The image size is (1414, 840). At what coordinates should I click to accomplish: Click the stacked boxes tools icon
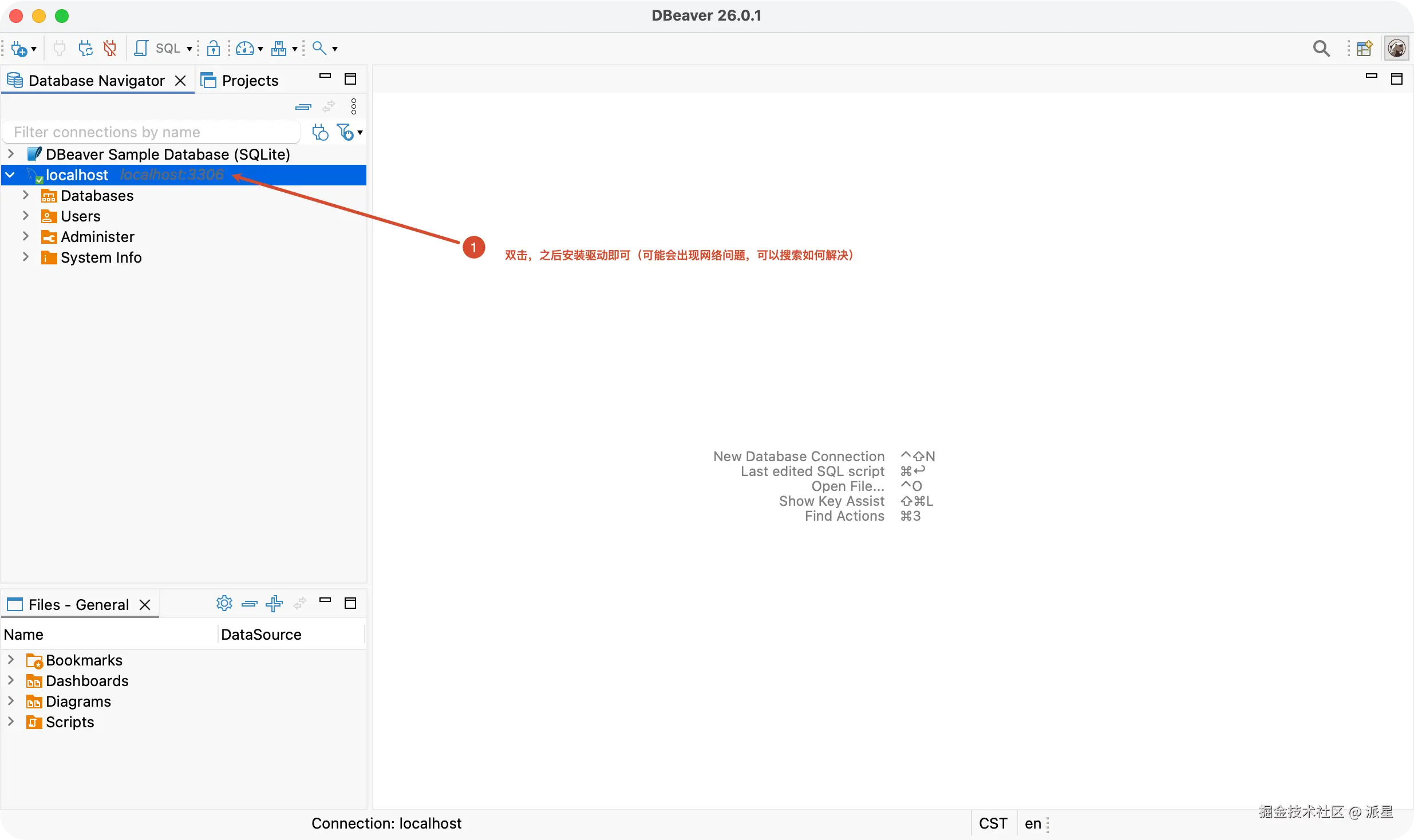tap(279, 49)
